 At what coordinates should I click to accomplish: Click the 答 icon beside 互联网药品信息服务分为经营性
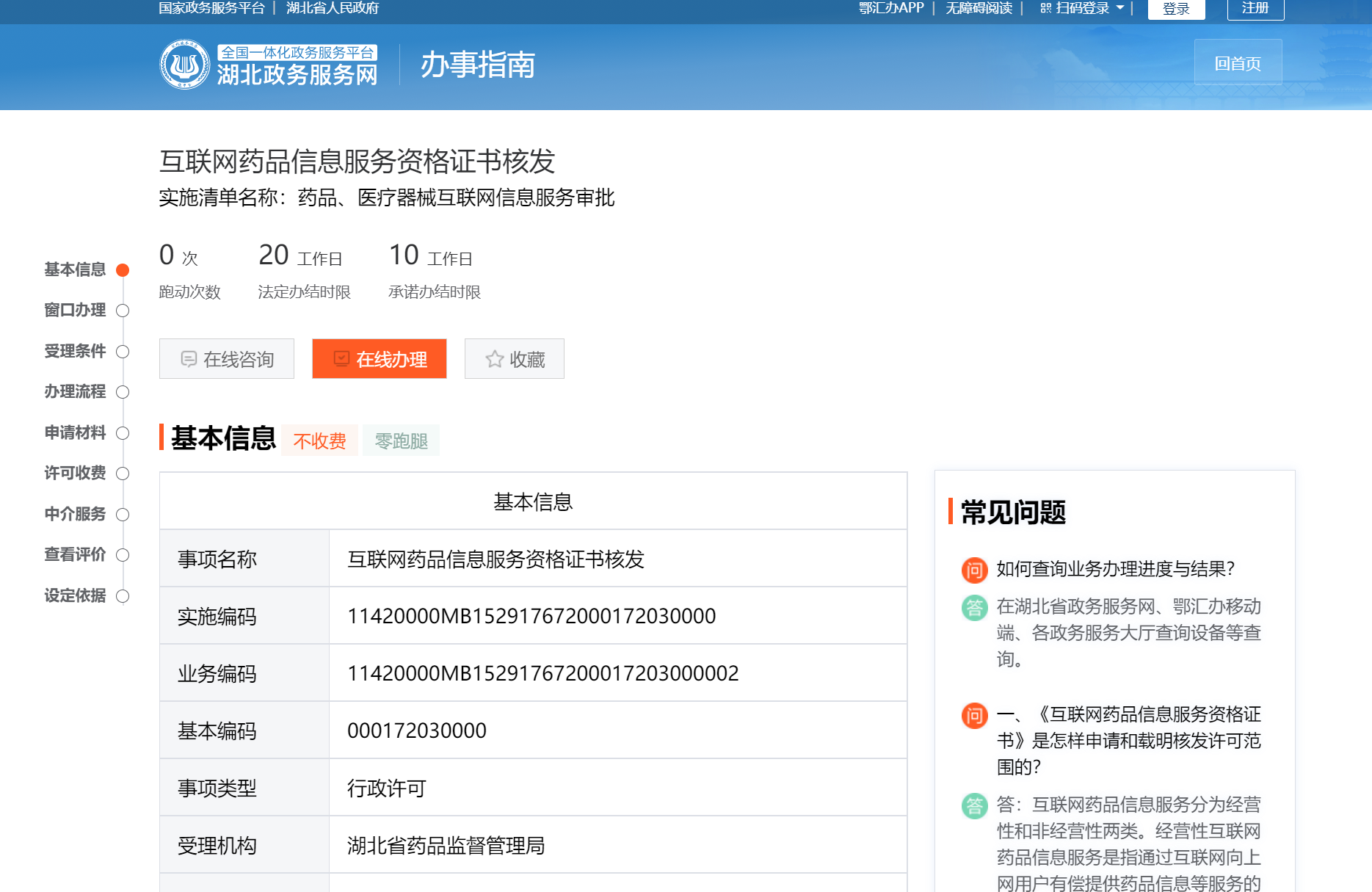pos(974,805)
